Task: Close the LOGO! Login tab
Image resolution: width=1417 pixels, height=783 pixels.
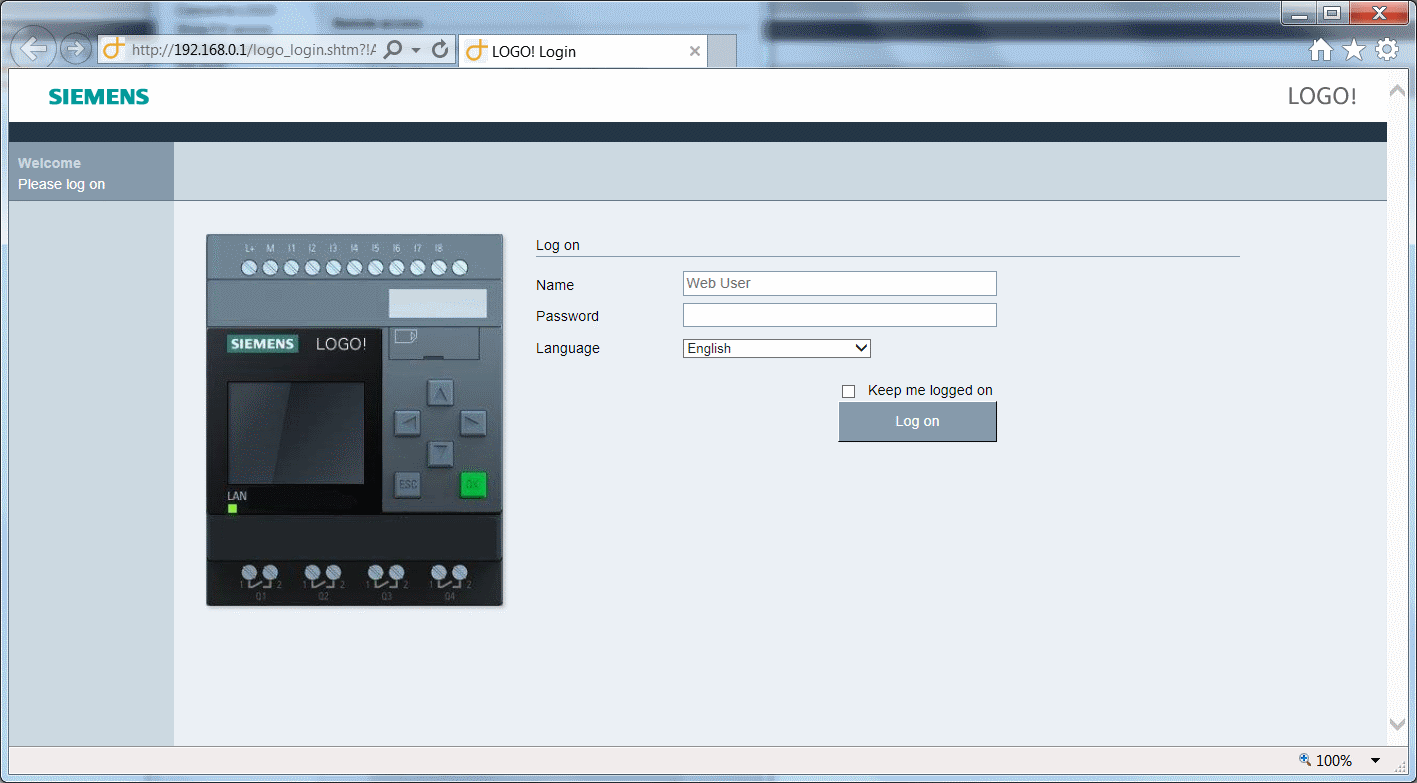Action: coord(695,51)
